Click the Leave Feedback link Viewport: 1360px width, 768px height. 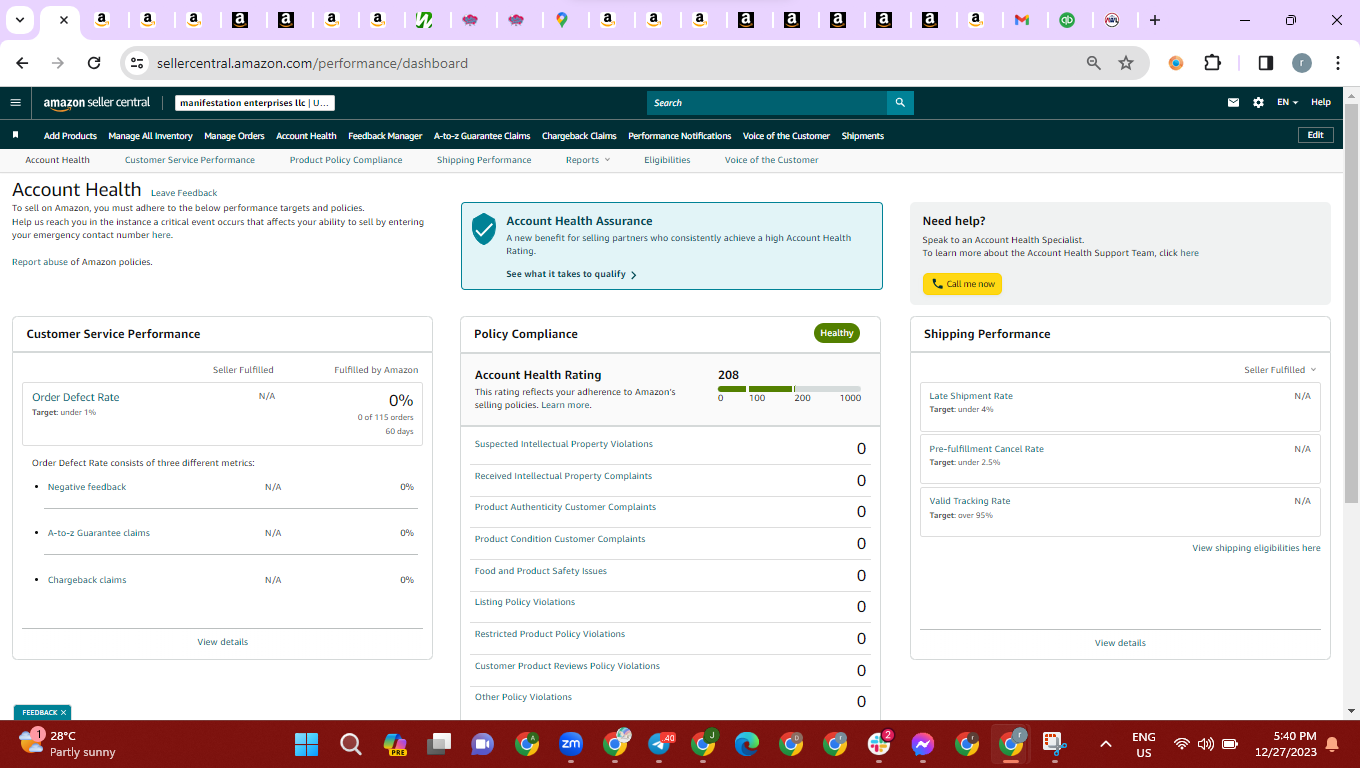pos(184,193)
